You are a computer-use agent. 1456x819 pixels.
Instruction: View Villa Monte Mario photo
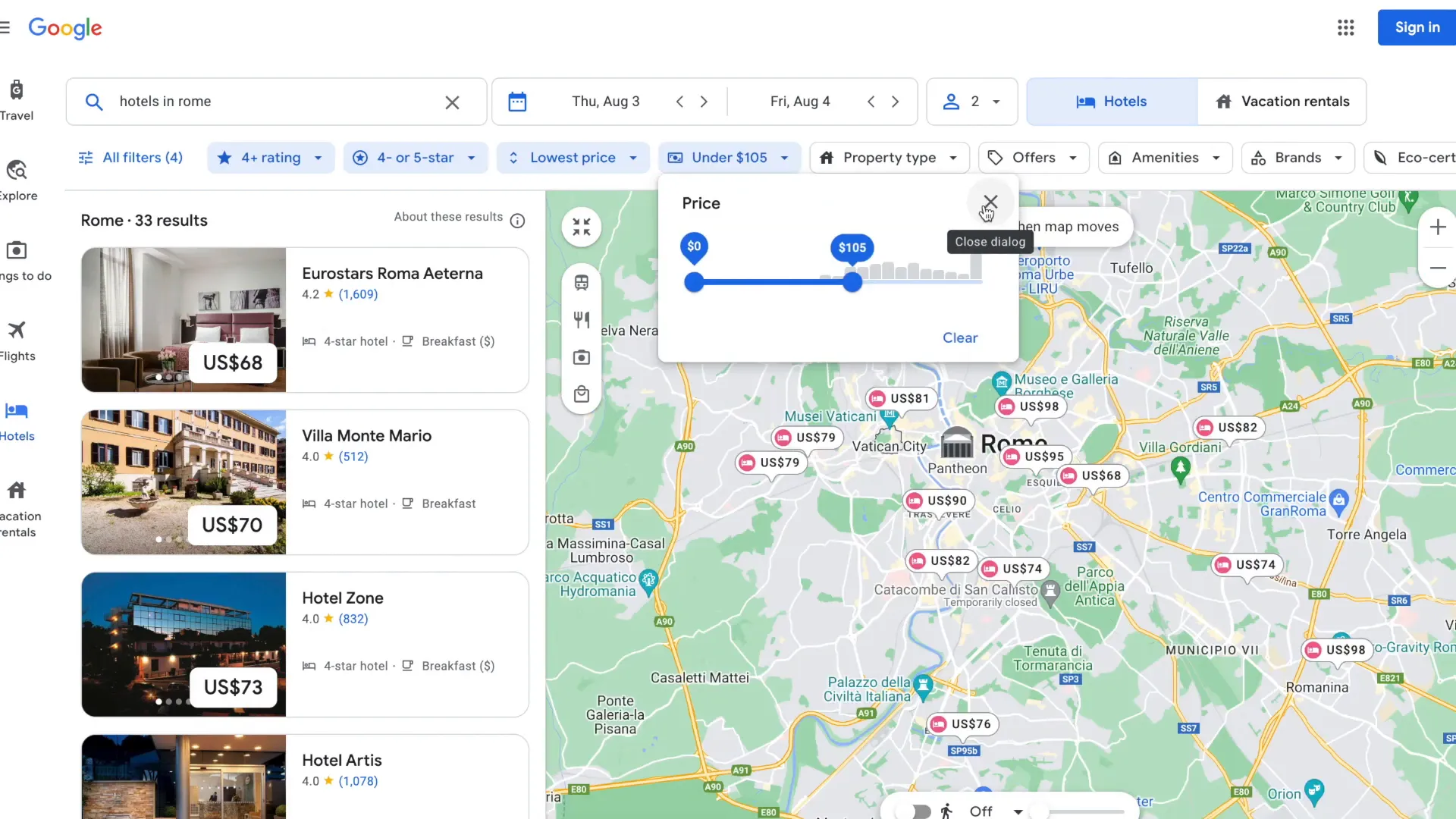[x=184, y=482]
